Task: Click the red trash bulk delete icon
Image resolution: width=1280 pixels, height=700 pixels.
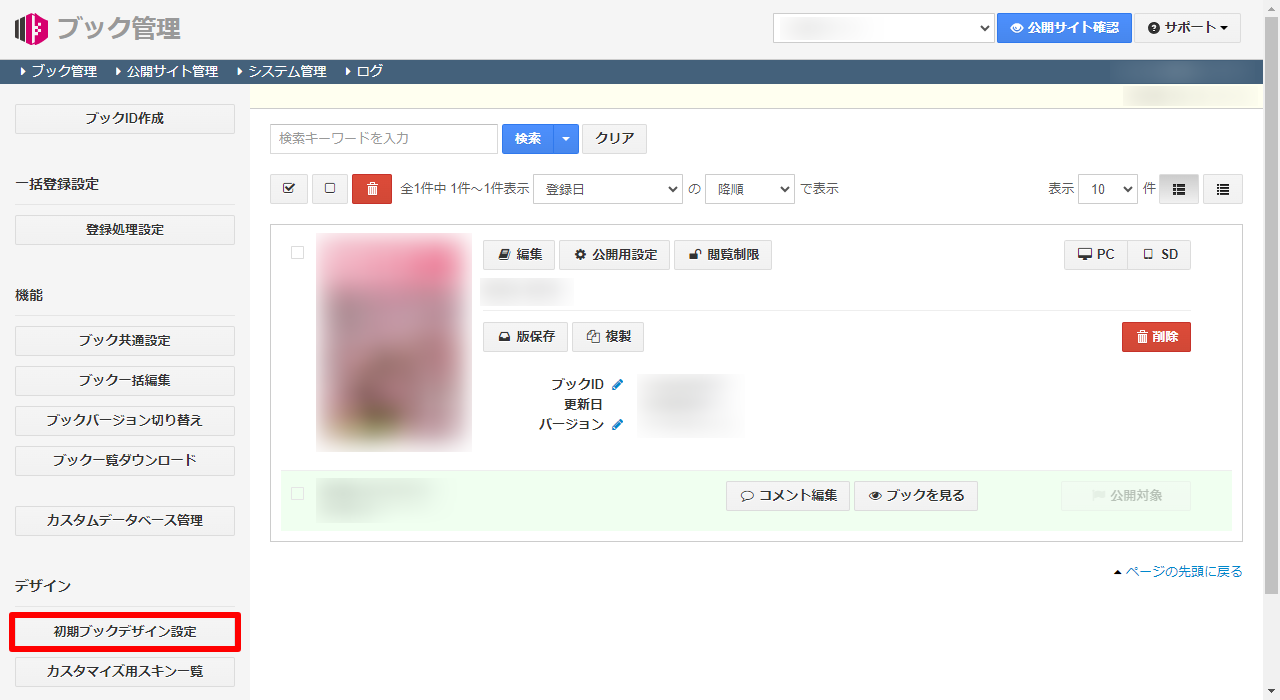Action: point(372,189)
